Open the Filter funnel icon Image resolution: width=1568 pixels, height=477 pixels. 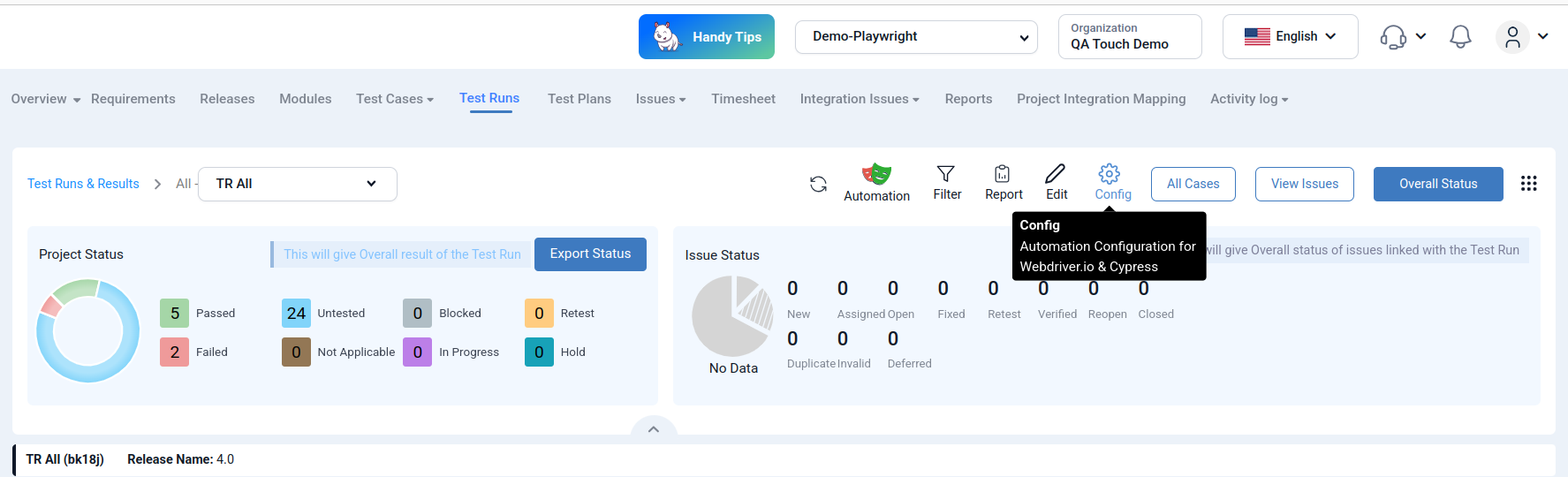(946, 174)
